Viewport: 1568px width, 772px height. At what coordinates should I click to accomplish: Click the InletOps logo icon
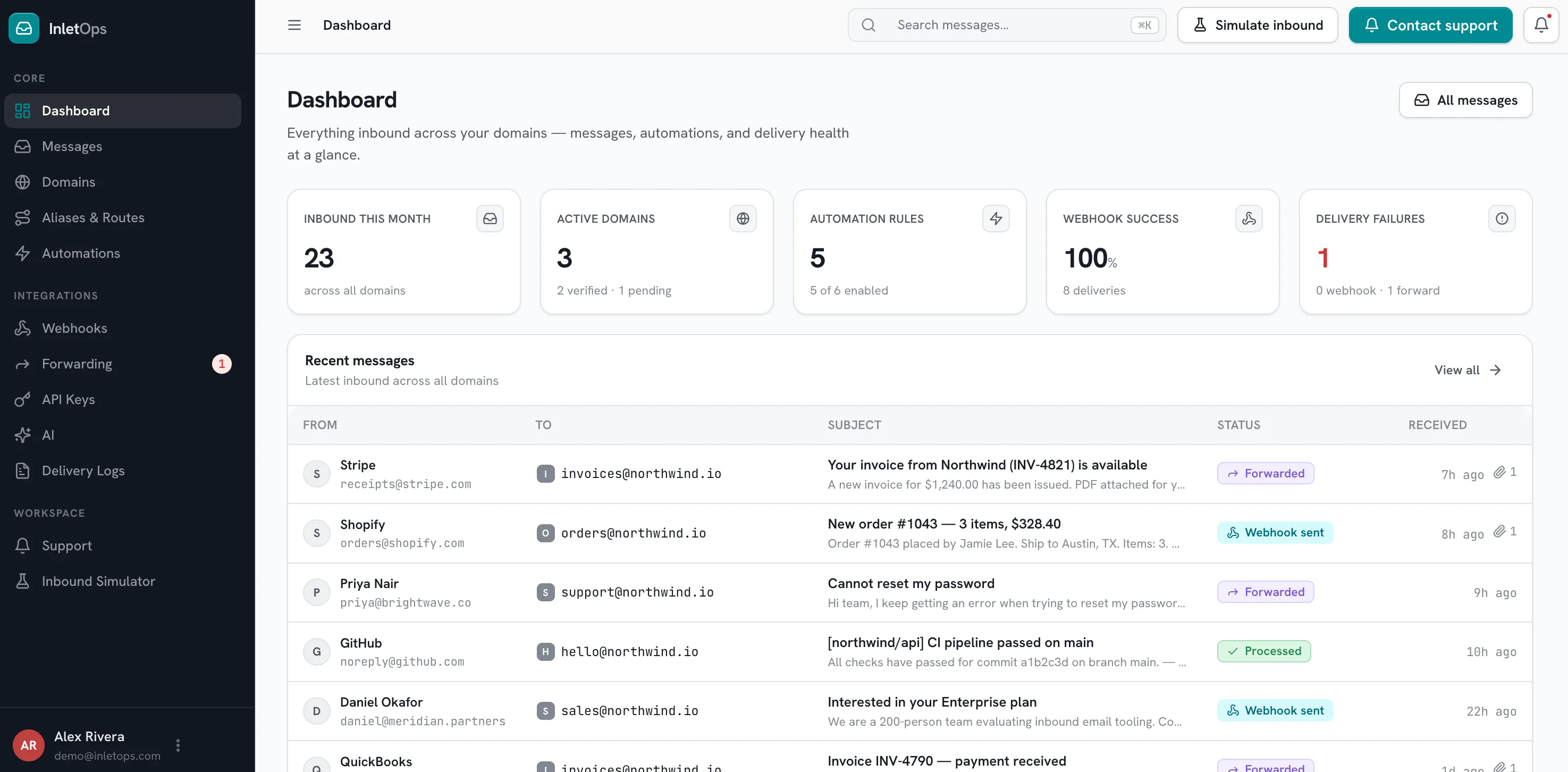(x=24, y=28)
